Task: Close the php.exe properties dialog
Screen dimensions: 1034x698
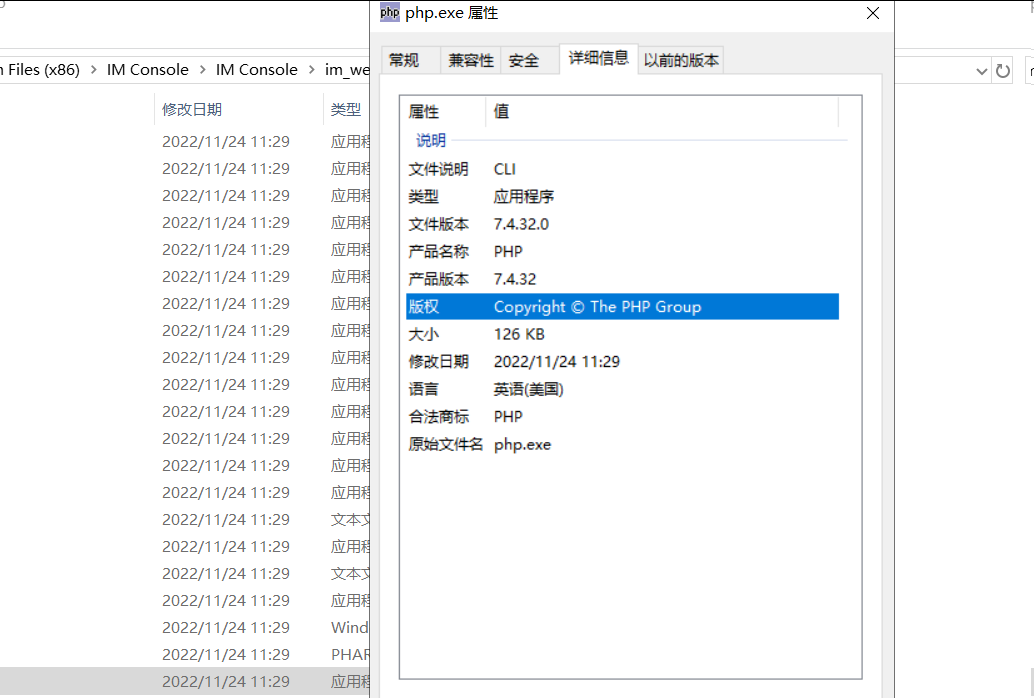Action: (872, 13)
